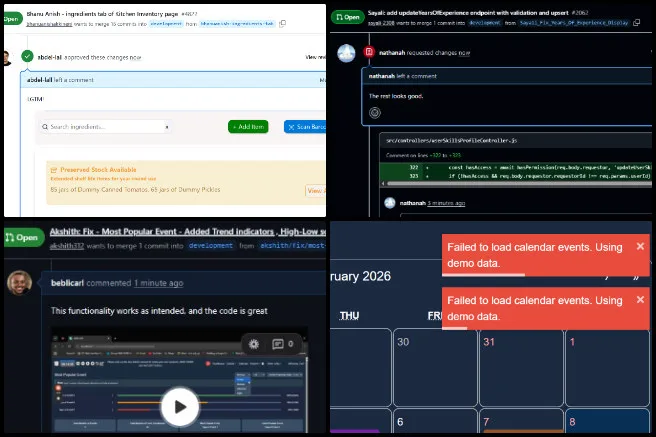Click code line number 323 in the diff
Screen dimensions: 656x437
tap(414, 176)
